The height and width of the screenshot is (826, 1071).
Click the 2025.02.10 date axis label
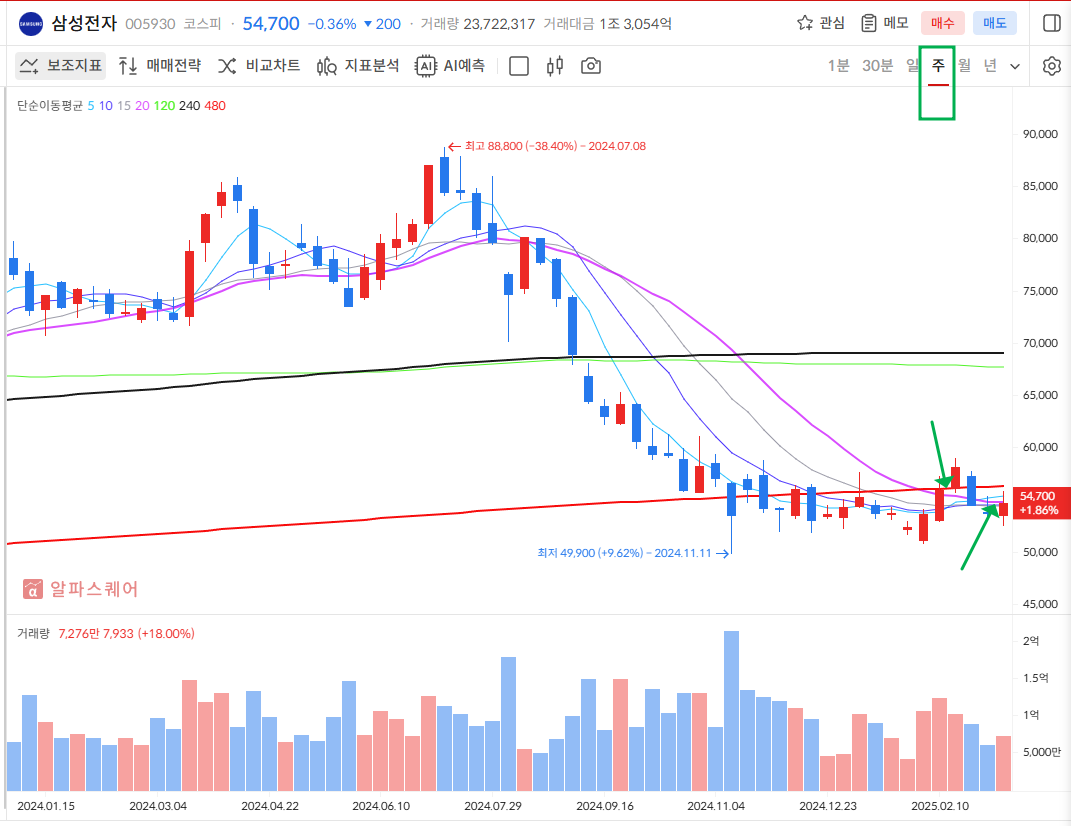click(940, 806)
